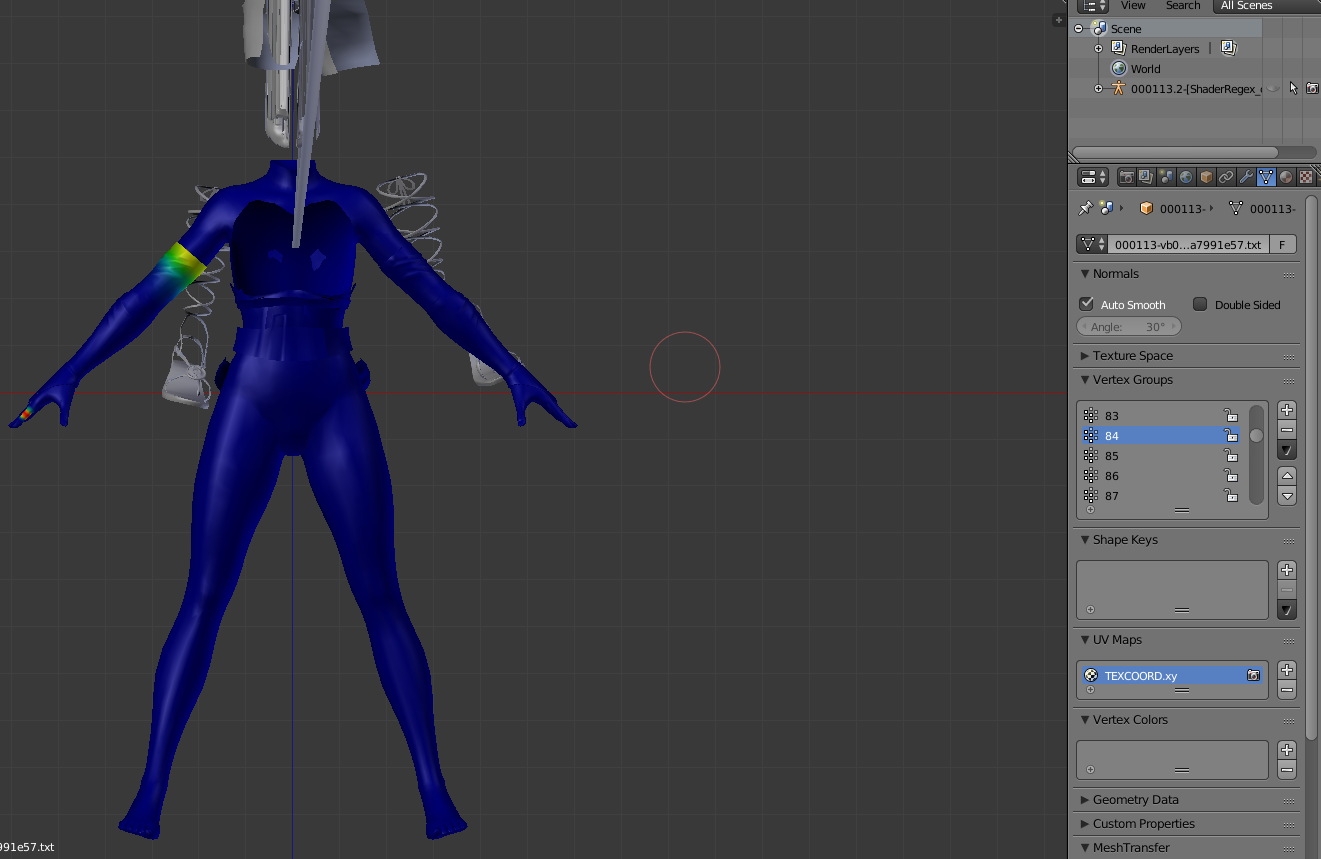Click the F fake user button
The height and width of the screenshot is (859, 1321).
[x=1282, y=244]
